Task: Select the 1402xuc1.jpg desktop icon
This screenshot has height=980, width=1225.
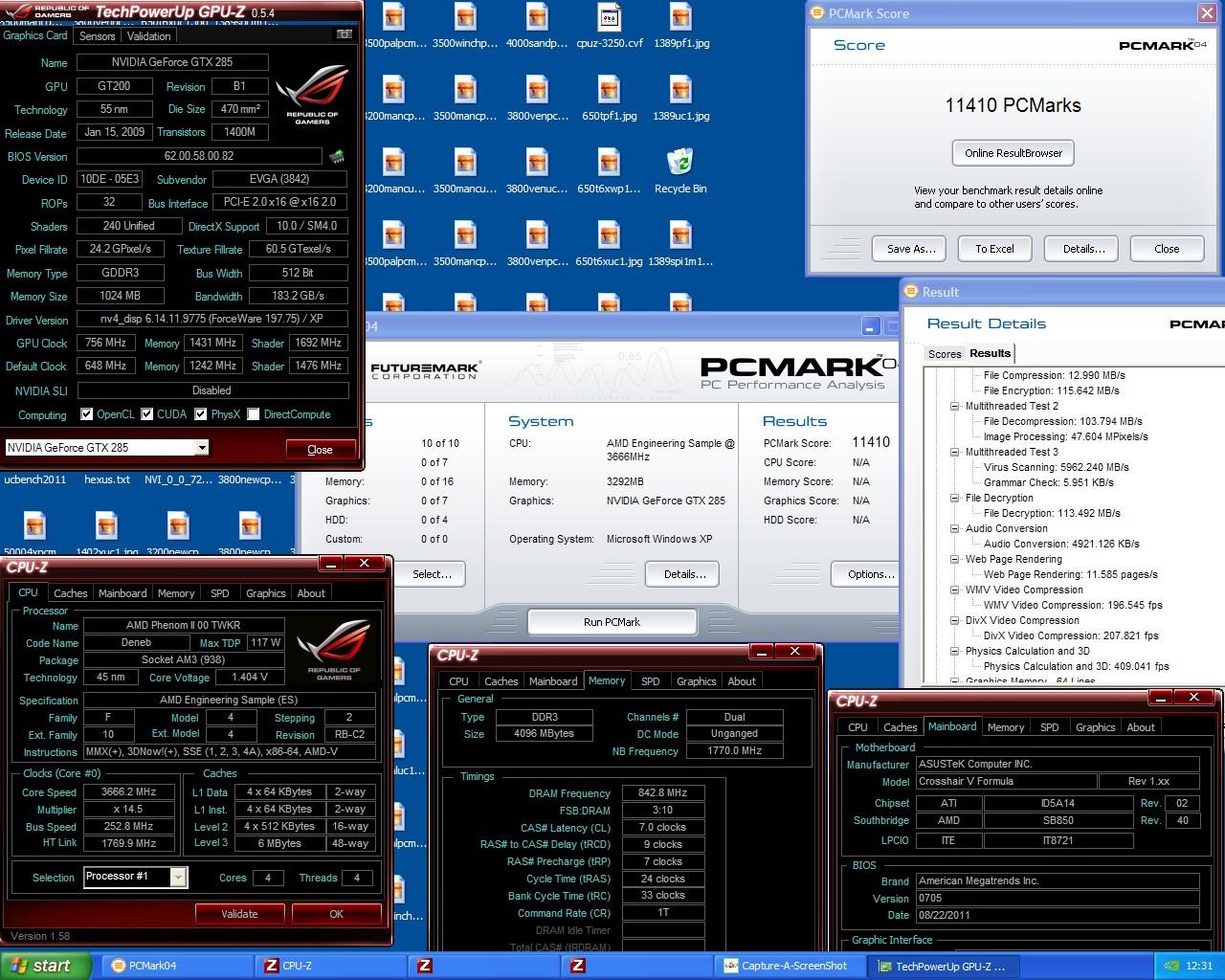Action: (106, 534)
